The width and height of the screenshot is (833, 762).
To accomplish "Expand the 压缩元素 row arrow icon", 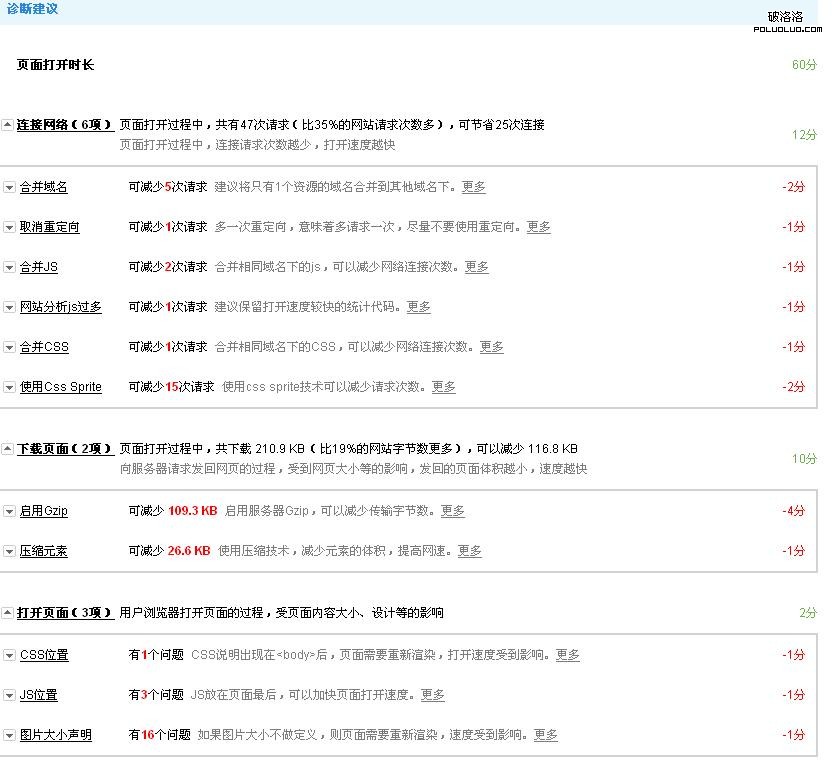I will (9, 552).
